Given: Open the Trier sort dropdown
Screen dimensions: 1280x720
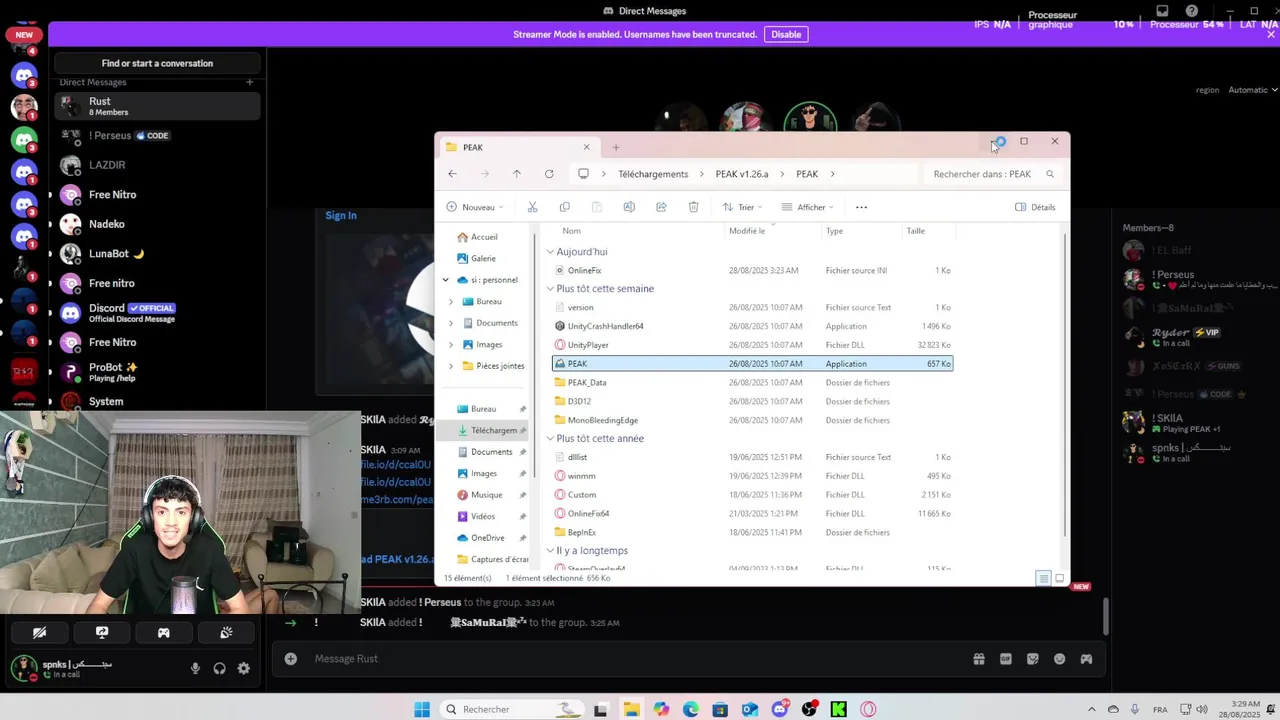Looking at the screenshot, I should (742, 207).
